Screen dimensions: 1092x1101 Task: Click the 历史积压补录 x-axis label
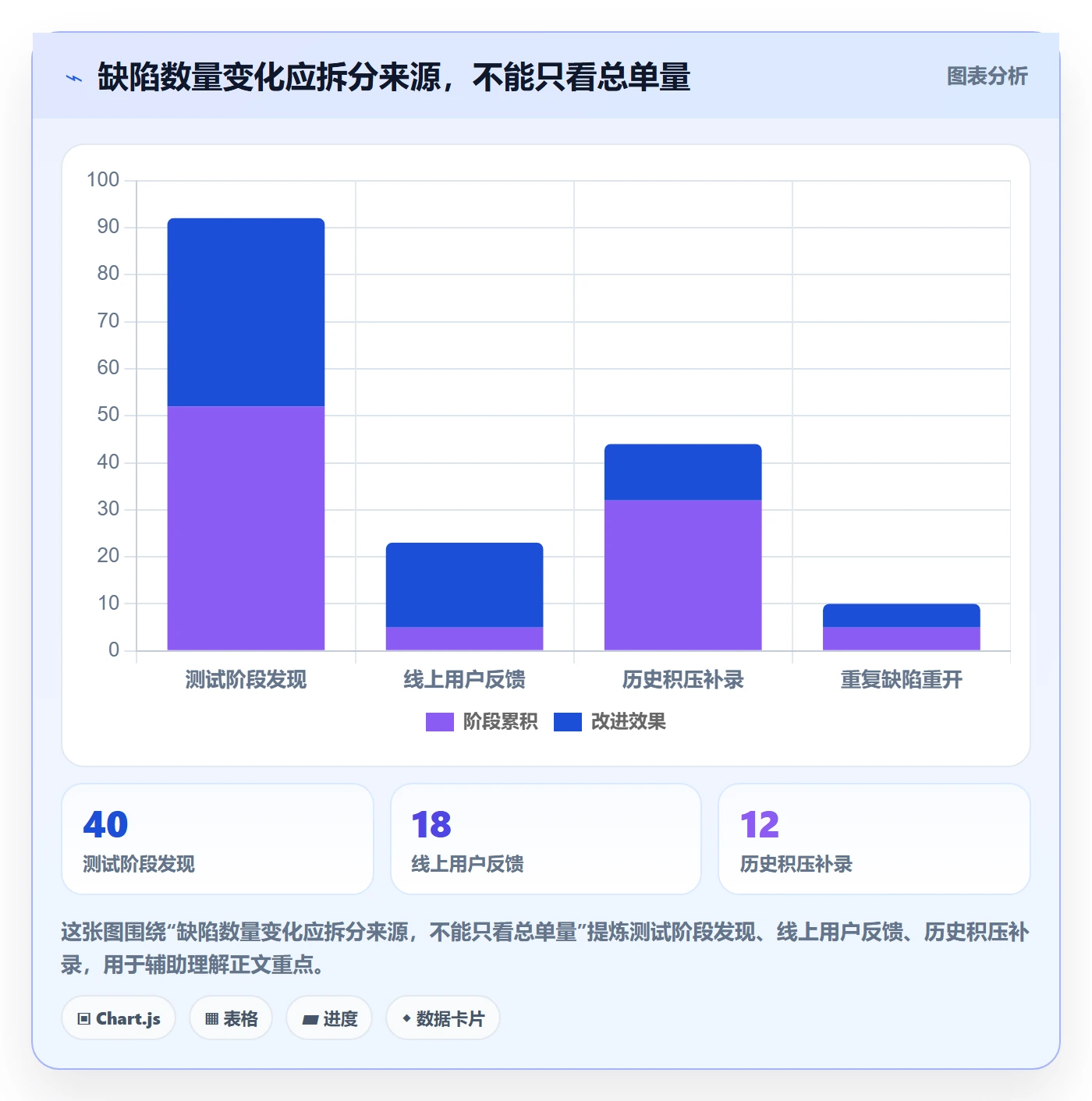(682, 680)
